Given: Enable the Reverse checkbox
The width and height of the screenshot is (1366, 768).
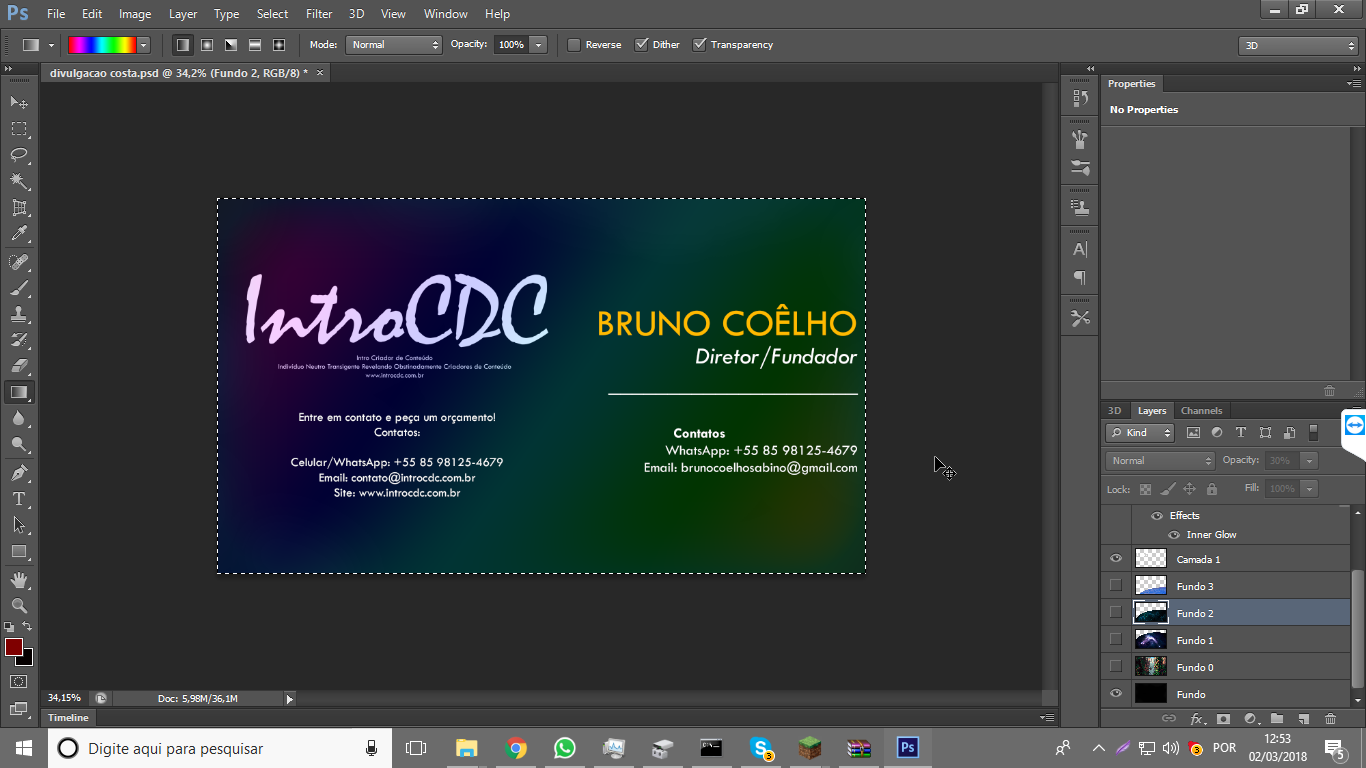Looking at the screenshot, I should click(574, 45).
